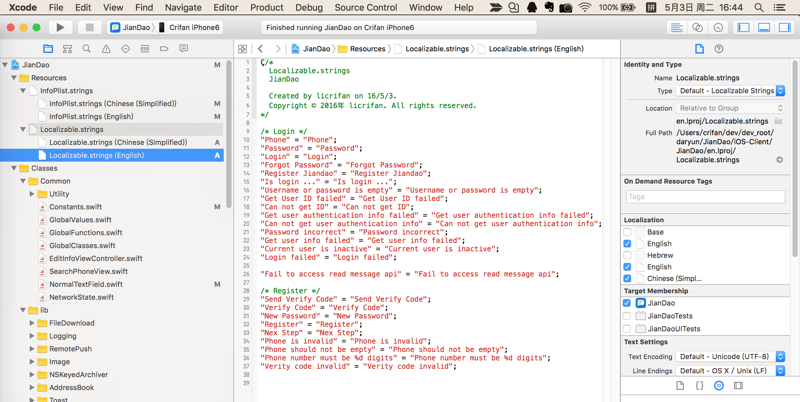Click the On Demand Resource Tags field
Viewport: 800px width, 402px height.
pyautogui.click(x=705, y=196)
